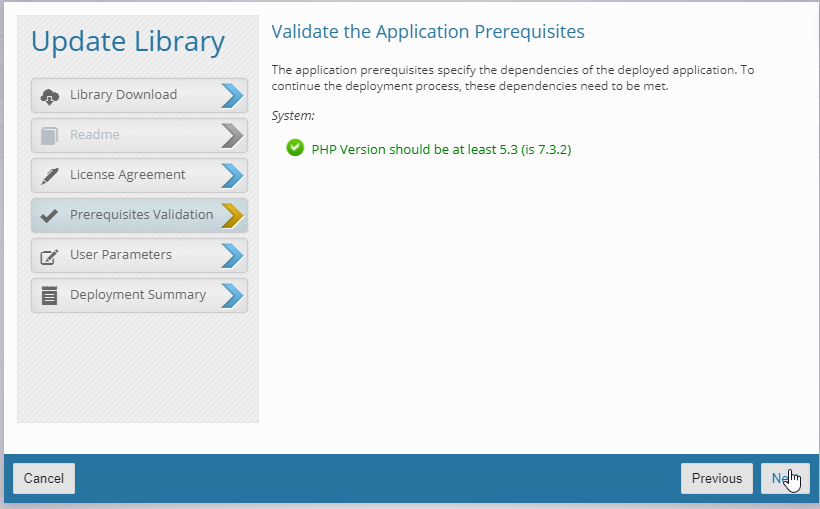820x509 pixels.
Task: Go back with the Previous button
Action: pos(716,479)
